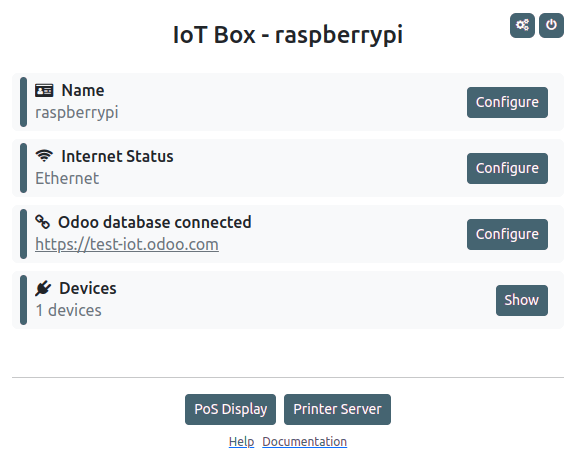Screen dimensions: 577x466
Task: Open the Help link
Action: click(241, 441)
